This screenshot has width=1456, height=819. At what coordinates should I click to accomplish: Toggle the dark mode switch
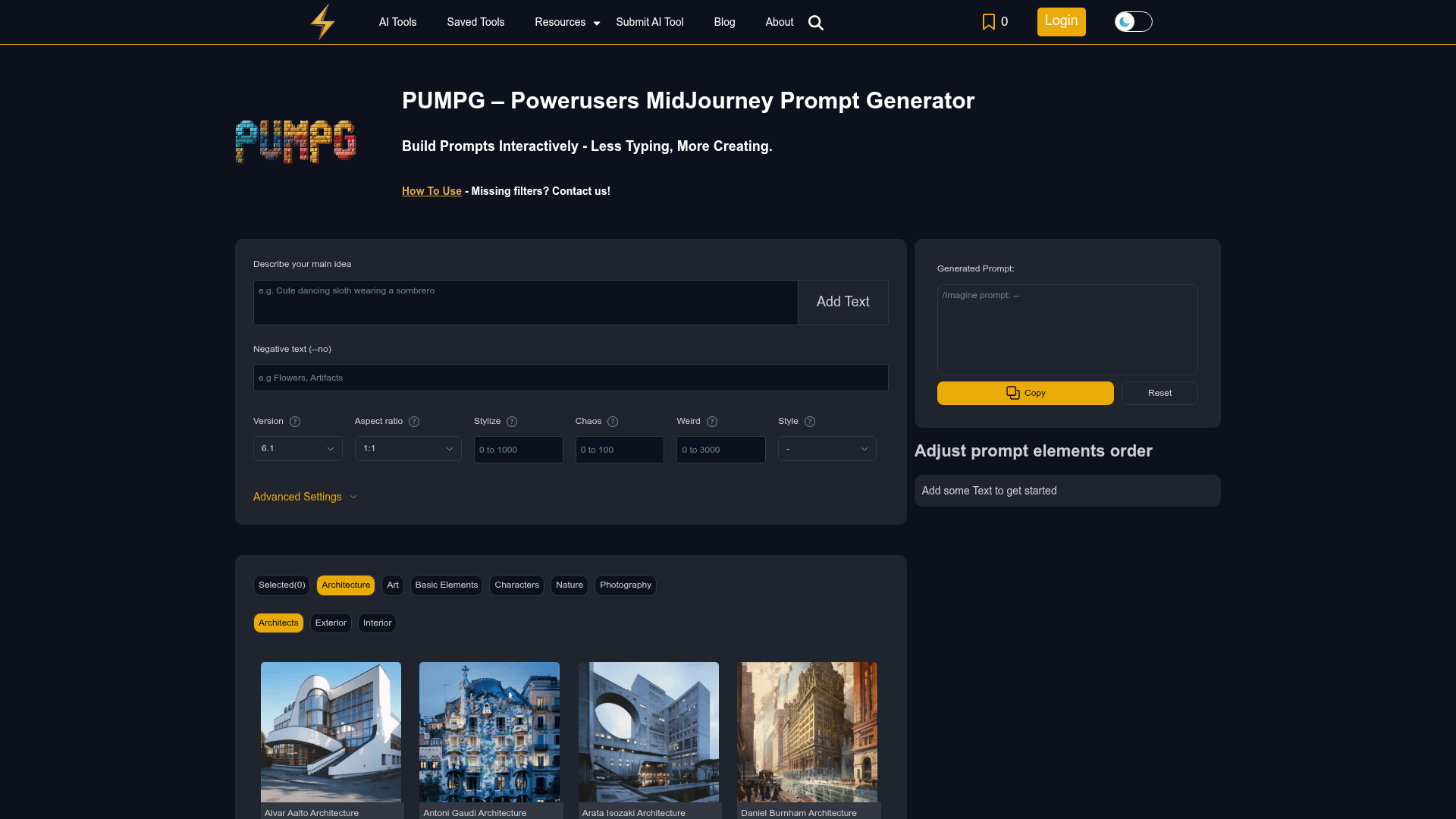pyautogui.click(x=1133, y=21)
